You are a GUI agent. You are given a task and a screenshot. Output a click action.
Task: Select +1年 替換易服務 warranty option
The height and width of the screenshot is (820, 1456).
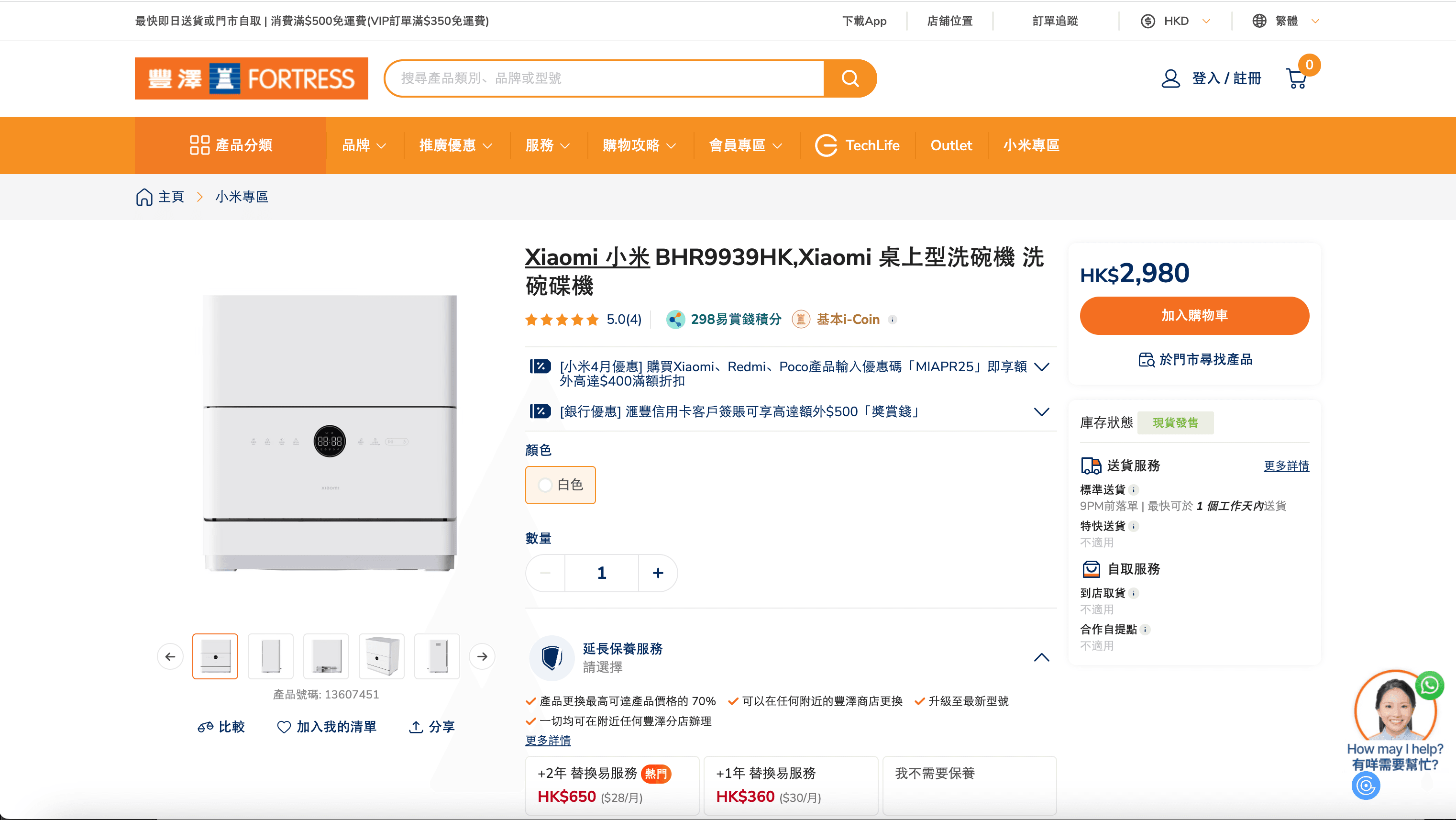click(790, 785)
